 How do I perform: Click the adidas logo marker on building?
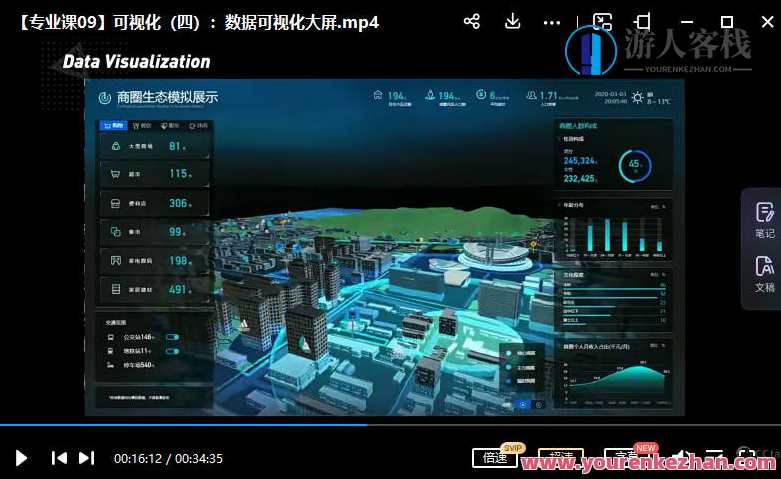244,325
